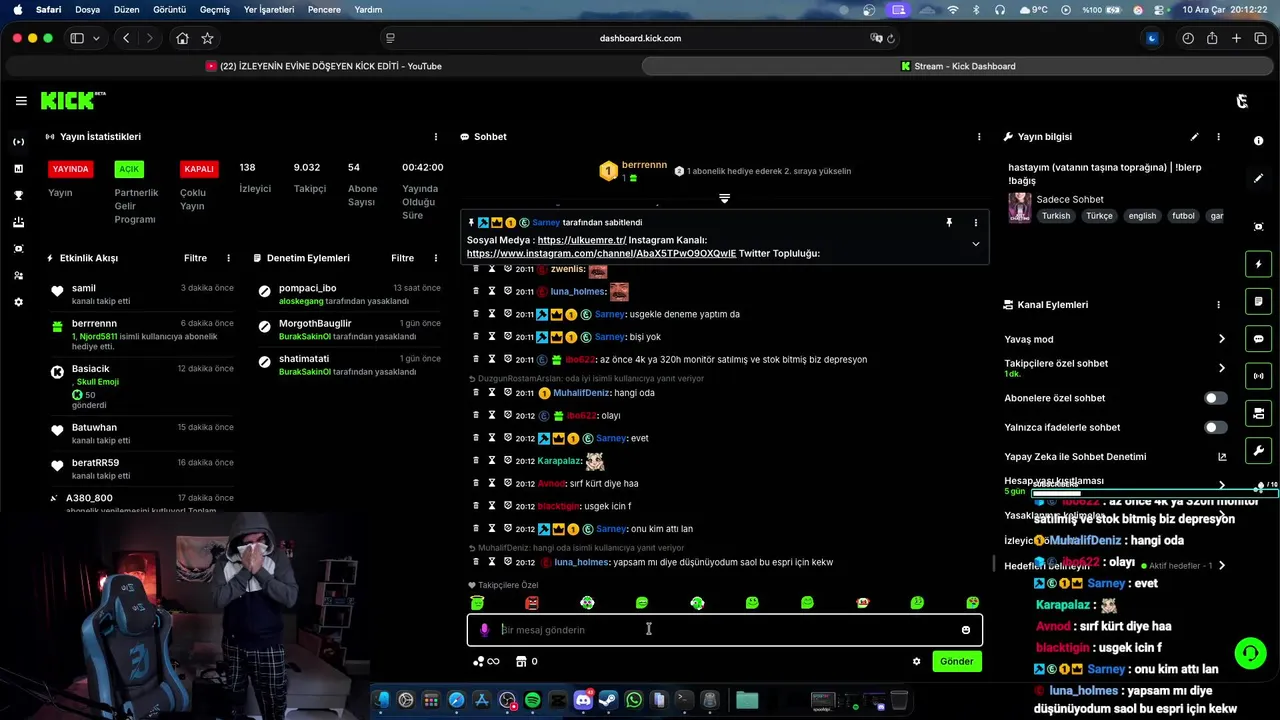
Task: Ban user Karapalaz with shield icon
Action: click(507, 461)
